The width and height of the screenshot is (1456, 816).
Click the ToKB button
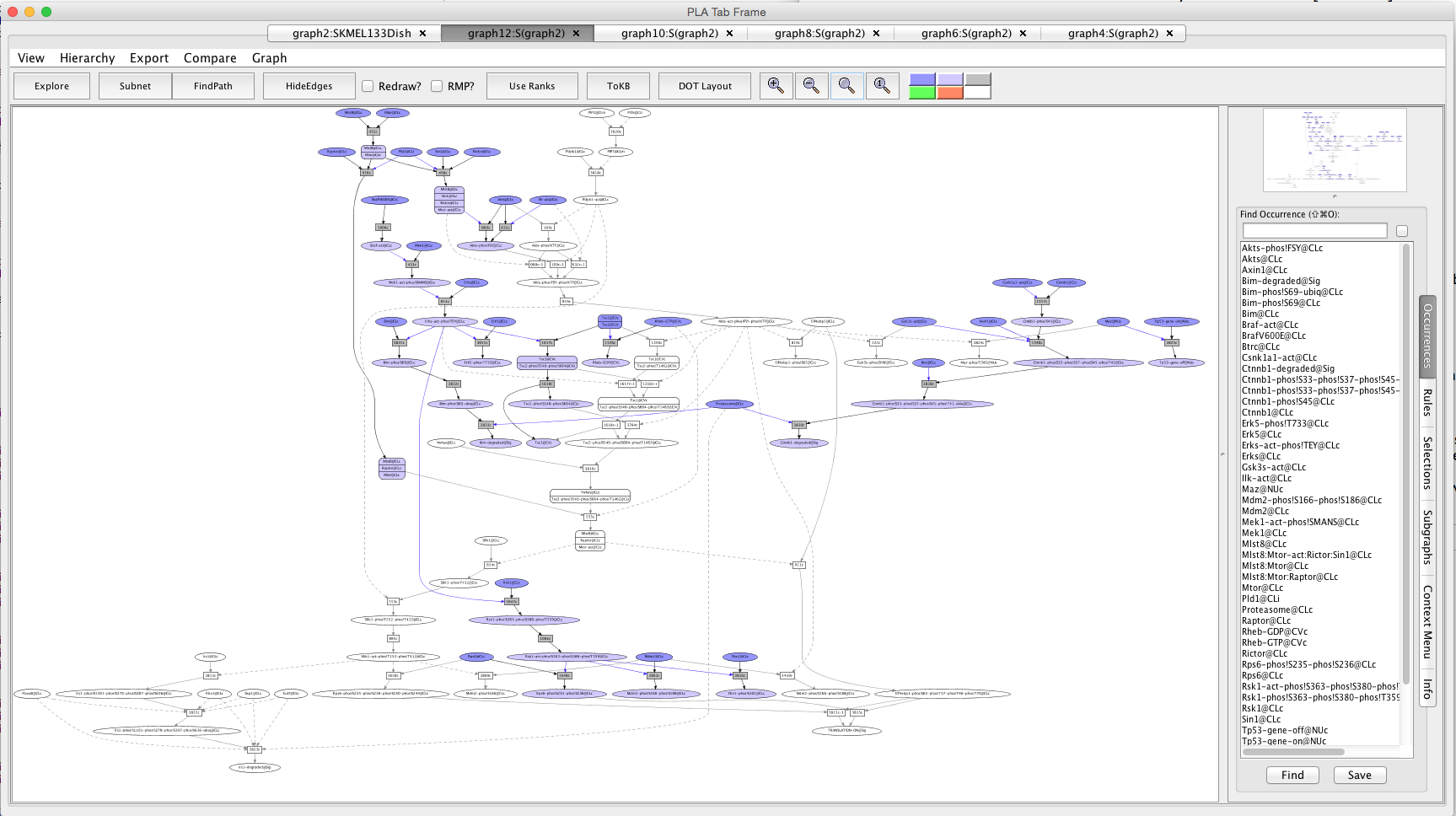click(619, 86)
